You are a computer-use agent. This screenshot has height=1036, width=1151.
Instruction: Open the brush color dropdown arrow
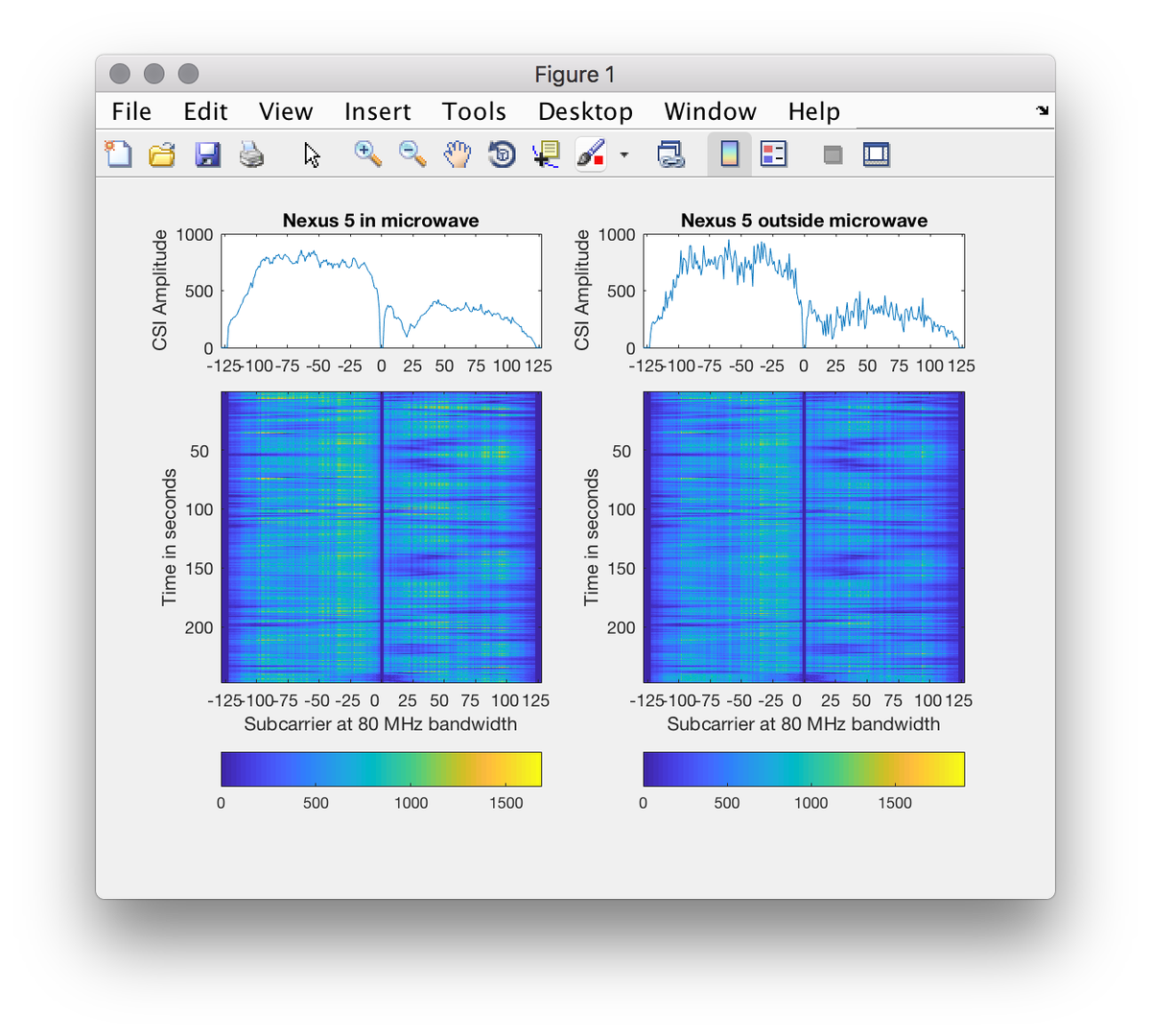pos(624,153)
